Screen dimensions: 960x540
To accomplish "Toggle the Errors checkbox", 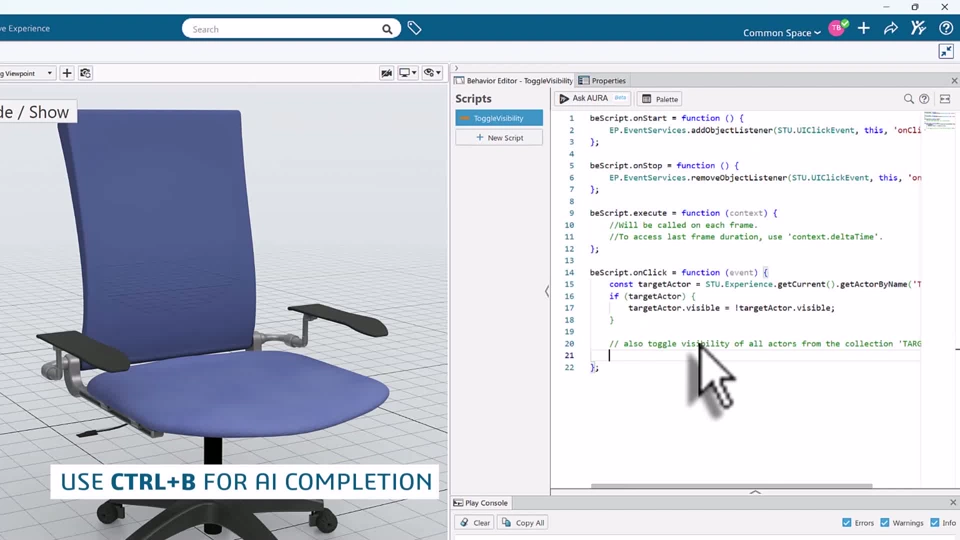I will click(847, 522).
